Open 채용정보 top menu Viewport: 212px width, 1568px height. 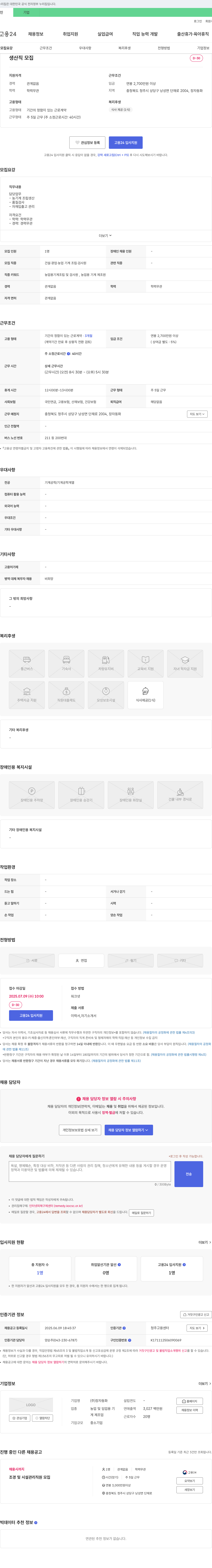[35, 34]
